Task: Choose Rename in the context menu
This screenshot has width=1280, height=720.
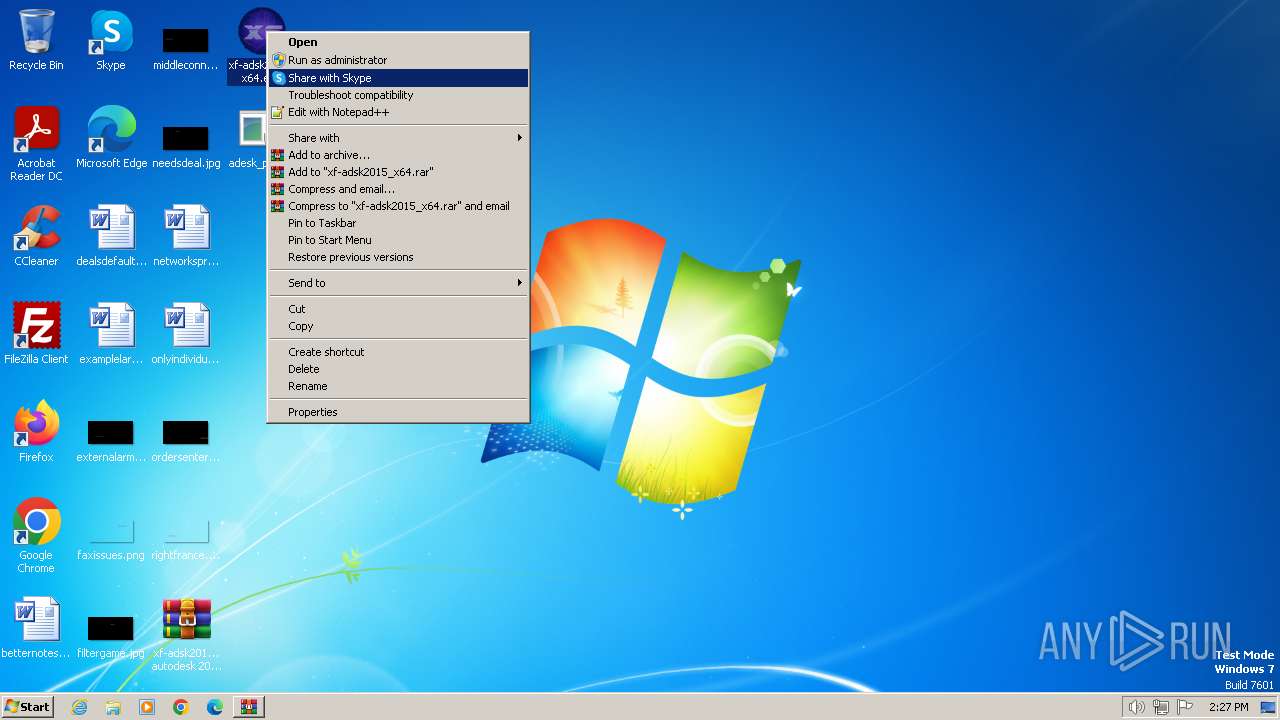Action: click(398, 386)
